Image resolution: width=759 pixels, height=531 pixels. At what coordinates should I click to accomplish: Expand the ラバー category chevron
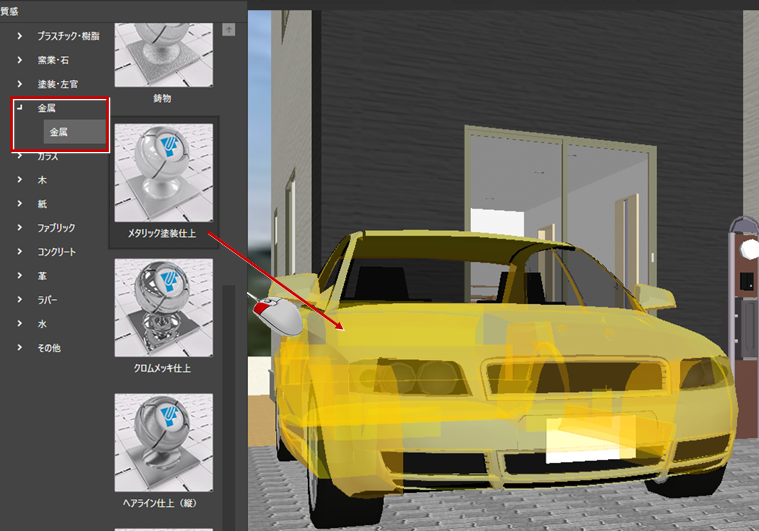coord(19,300)
